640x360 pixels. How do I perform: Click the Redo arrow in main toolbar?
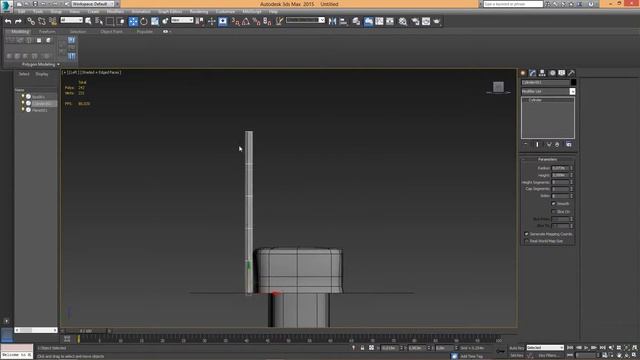pyautogui.click(x=18, y=21)
